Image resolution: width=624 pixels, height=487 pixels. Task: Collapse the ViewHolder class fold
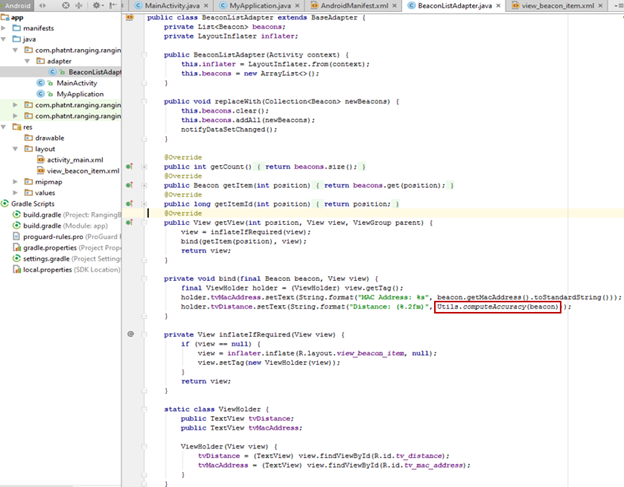pos(144,409)
